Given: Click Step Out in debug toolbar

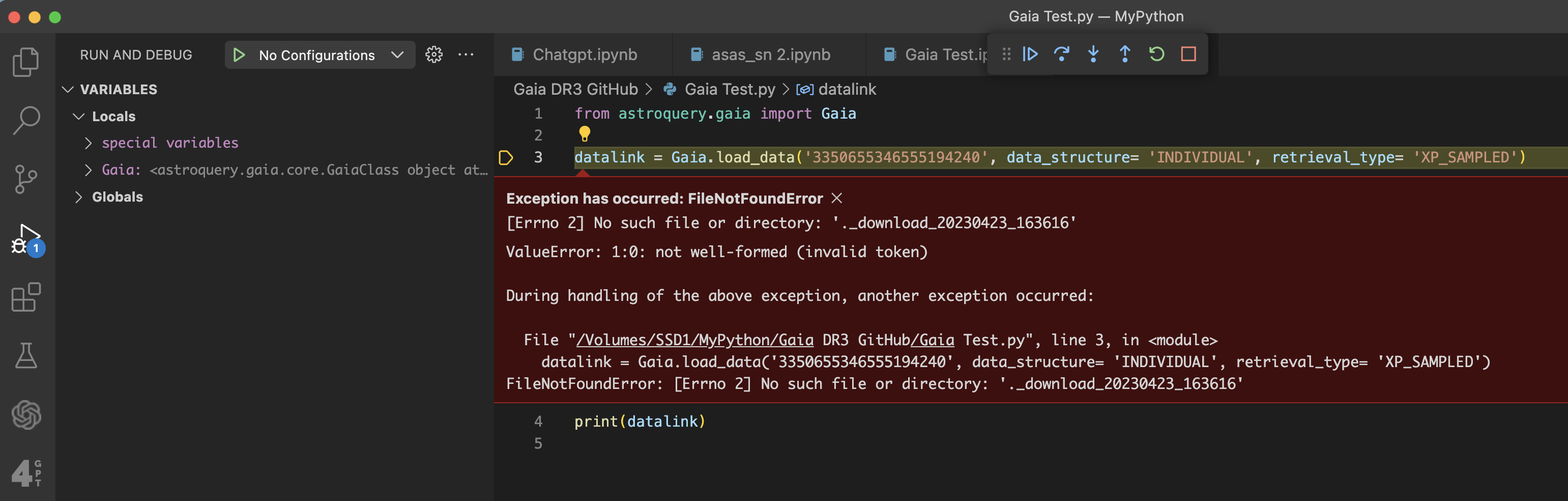Looking at the screenshot, I should [1125, 54].
